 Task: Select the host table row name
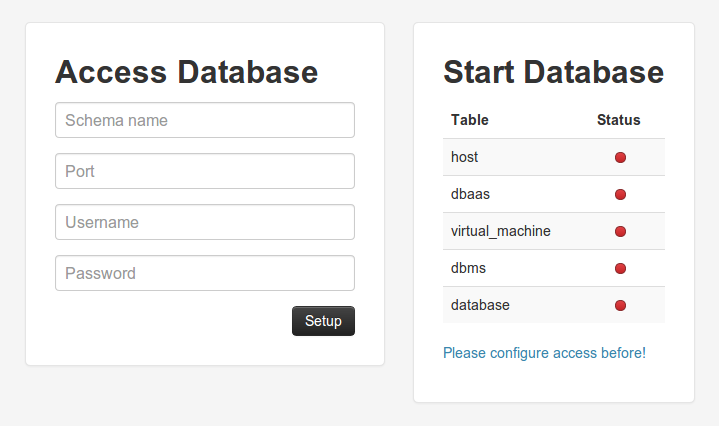pos(464,157)
